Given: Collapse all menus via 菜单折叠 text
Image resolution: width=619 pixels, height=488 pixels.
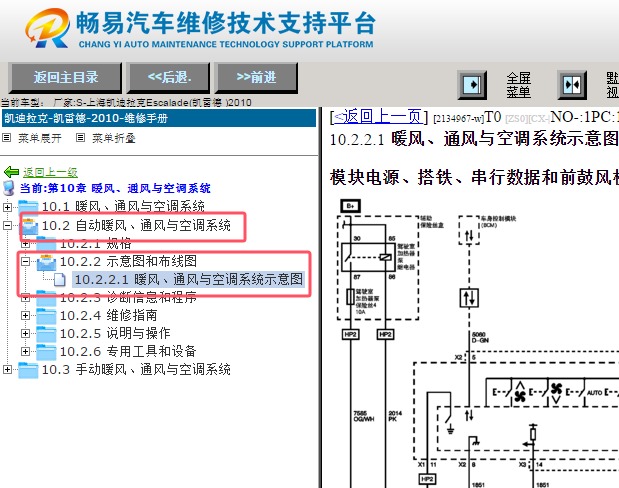Looking at the screenshot, I should pos(114,138).
